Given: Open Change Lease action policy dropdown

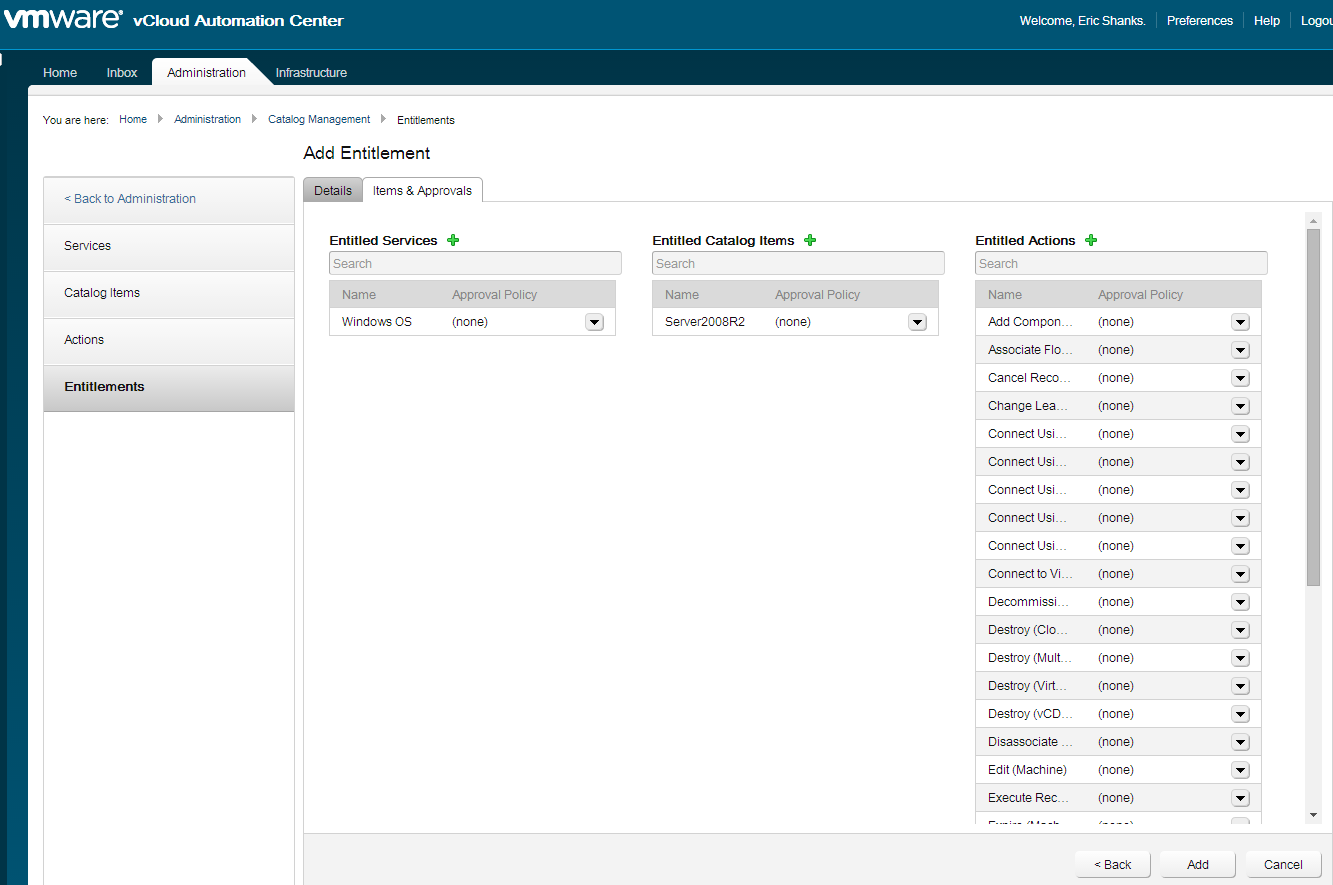Looking at the screenshot, I should [x=1240, y=406].
